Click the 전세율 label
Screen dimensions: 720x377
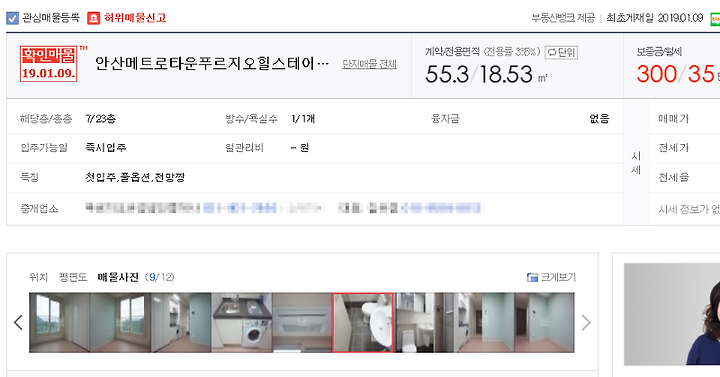tap(674, 177)
